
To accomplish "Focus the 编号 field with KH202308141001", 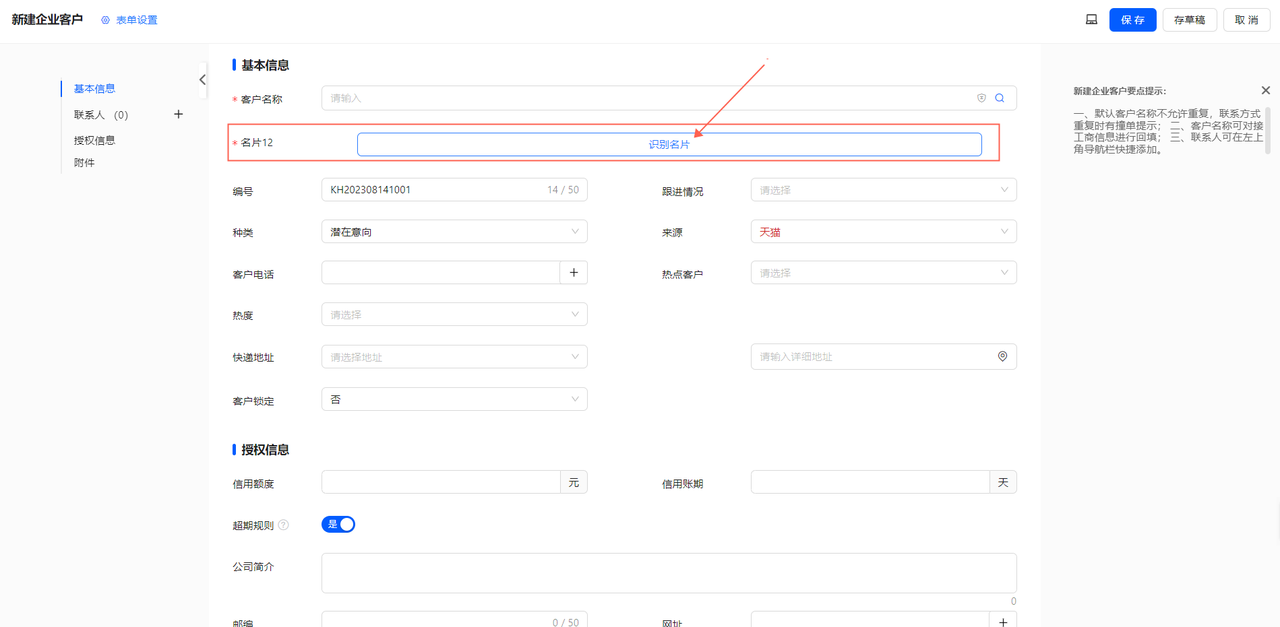I will pos(454,189).
